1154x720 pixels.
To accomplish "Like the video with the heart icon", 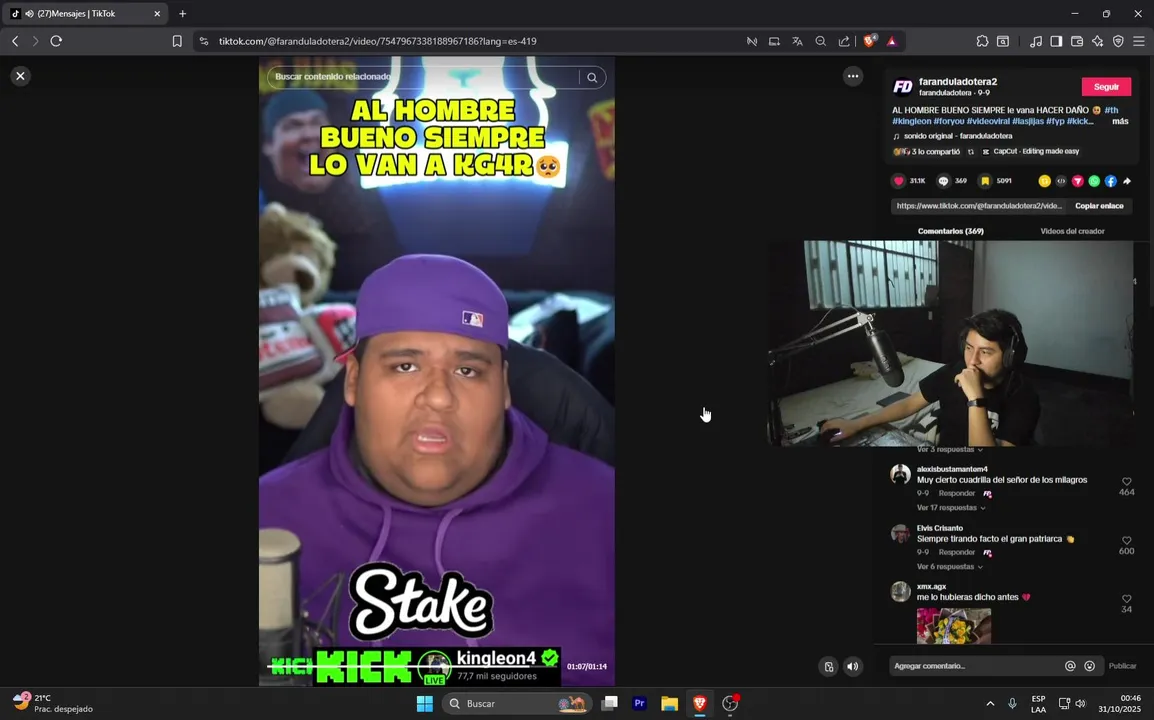I will pyautogui.click(x=899, y=181).
